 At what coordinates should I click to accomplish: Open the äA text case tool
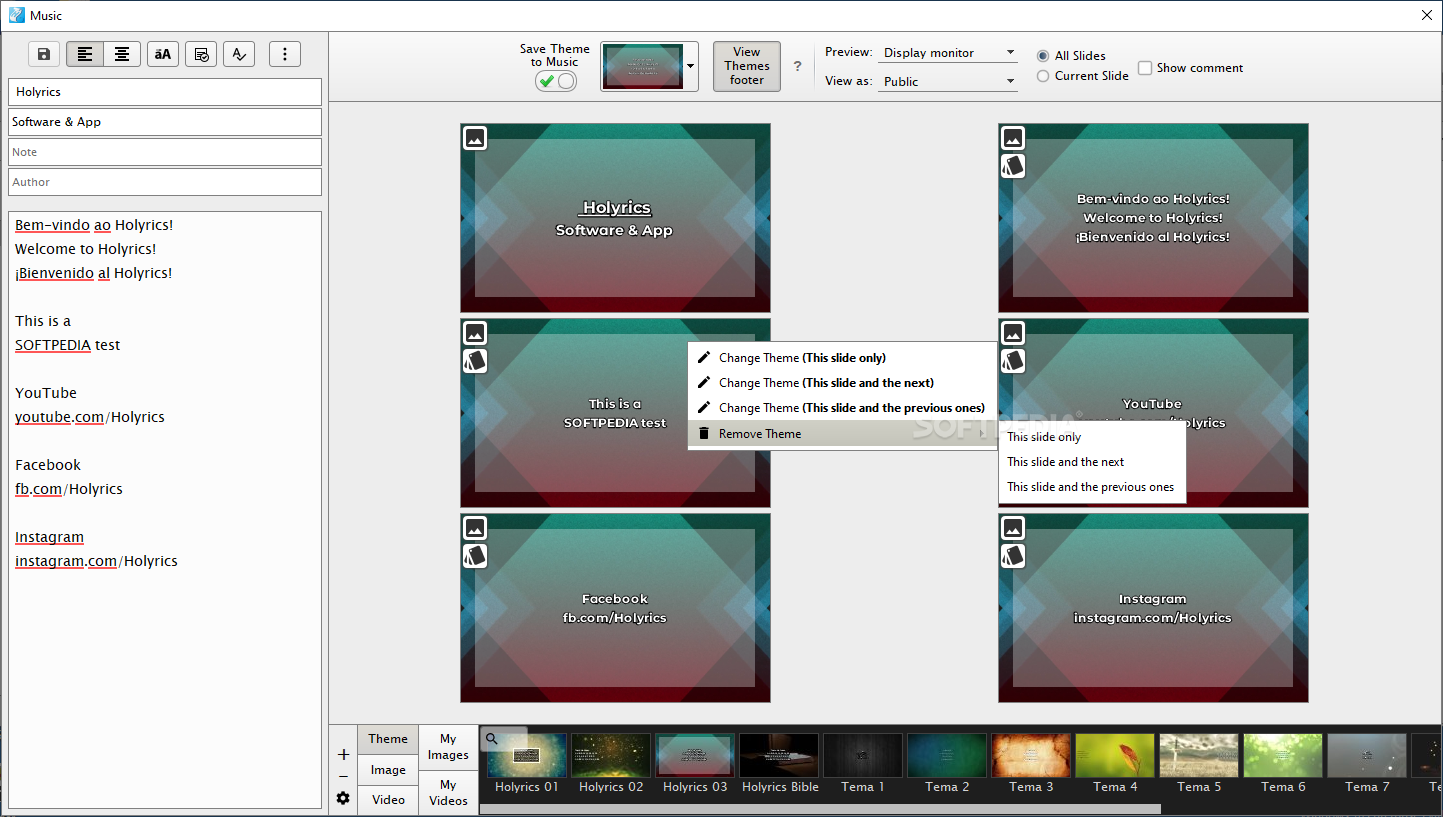[163, 54]
